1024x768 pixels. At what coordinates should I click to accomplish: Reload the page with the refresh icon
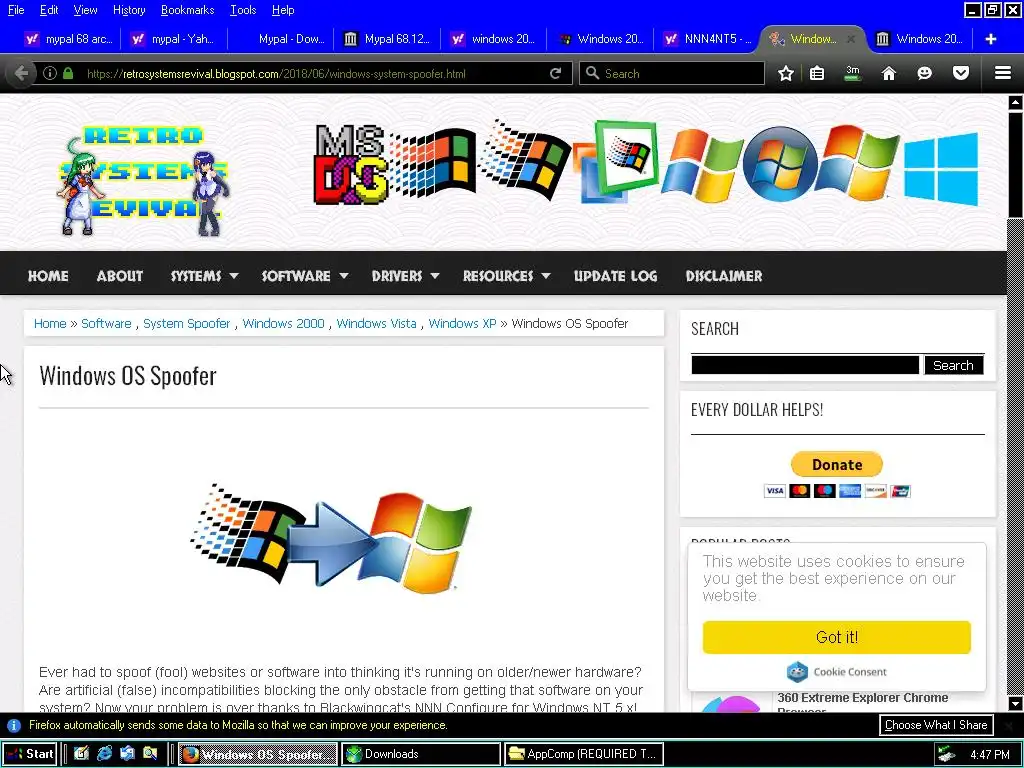pyautogui.click(x=556, y=73)
